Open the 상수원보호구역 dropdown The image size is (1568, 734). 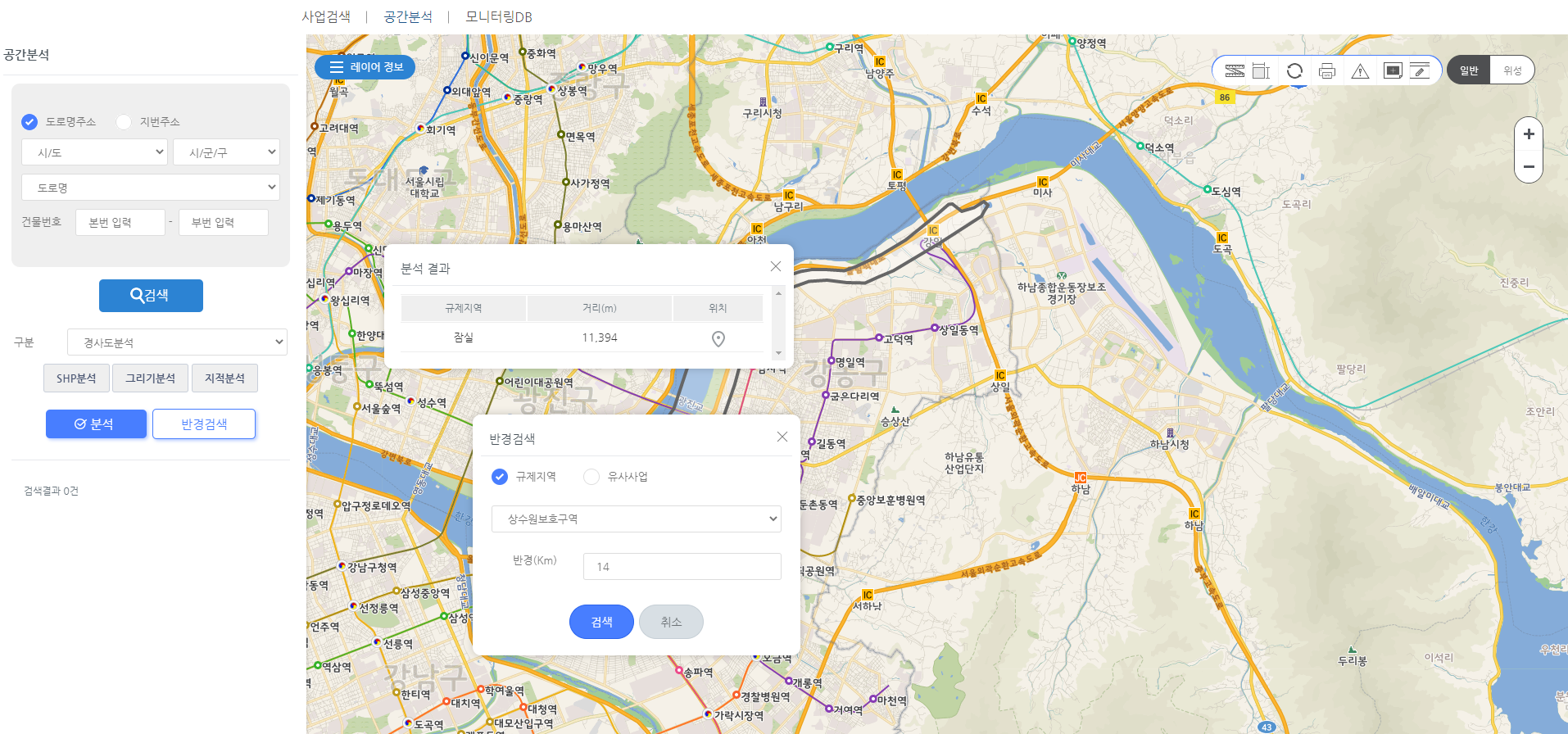pos(636,519)
